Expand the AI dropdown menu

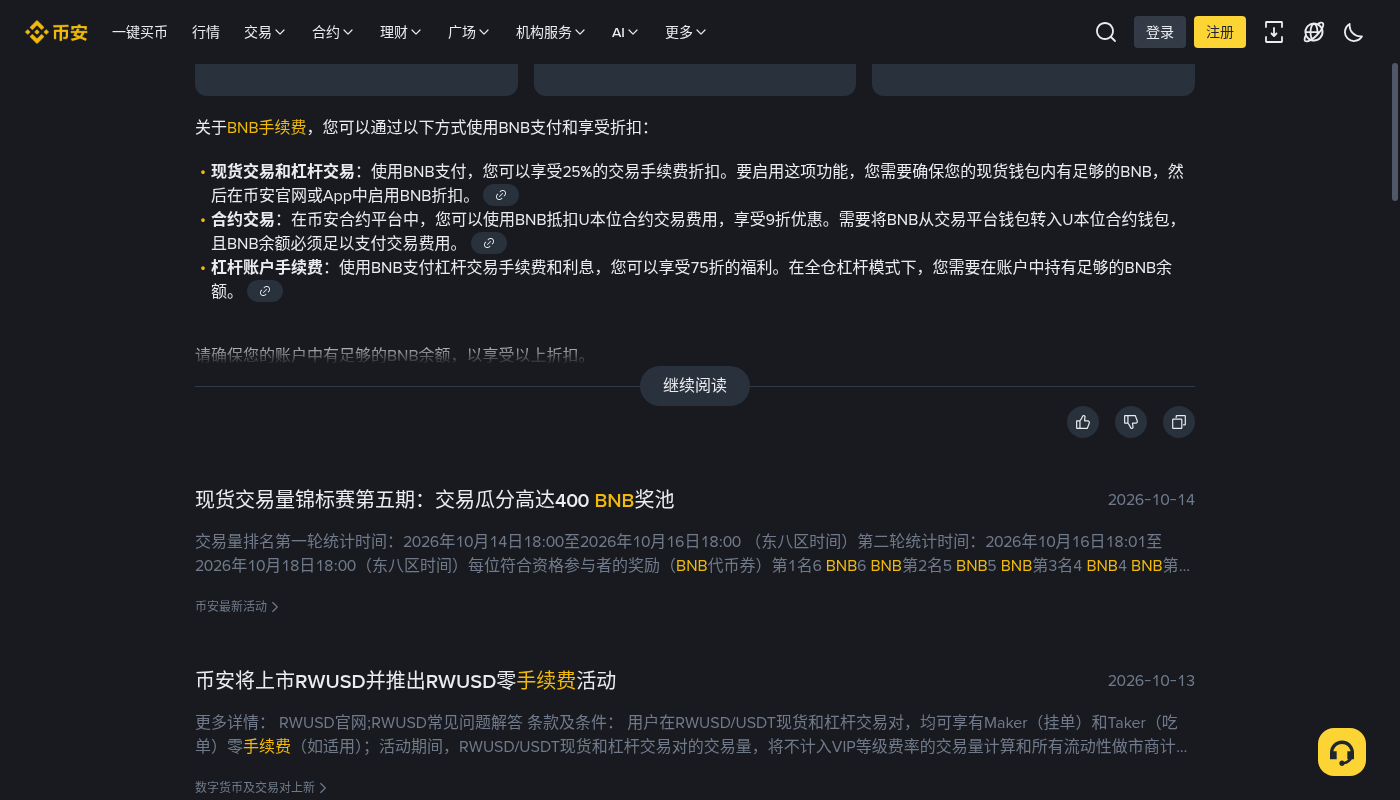point(626,32)
